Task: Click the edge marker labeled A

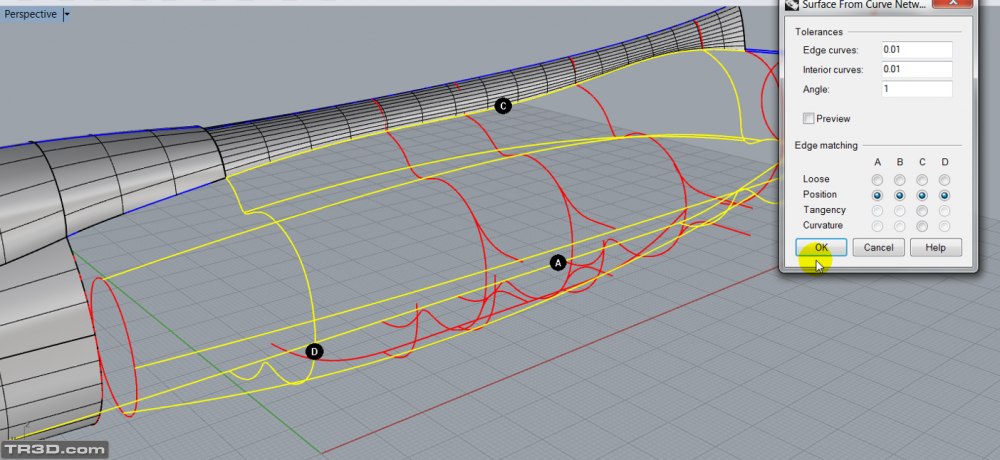Action: (x=558, y=262)
